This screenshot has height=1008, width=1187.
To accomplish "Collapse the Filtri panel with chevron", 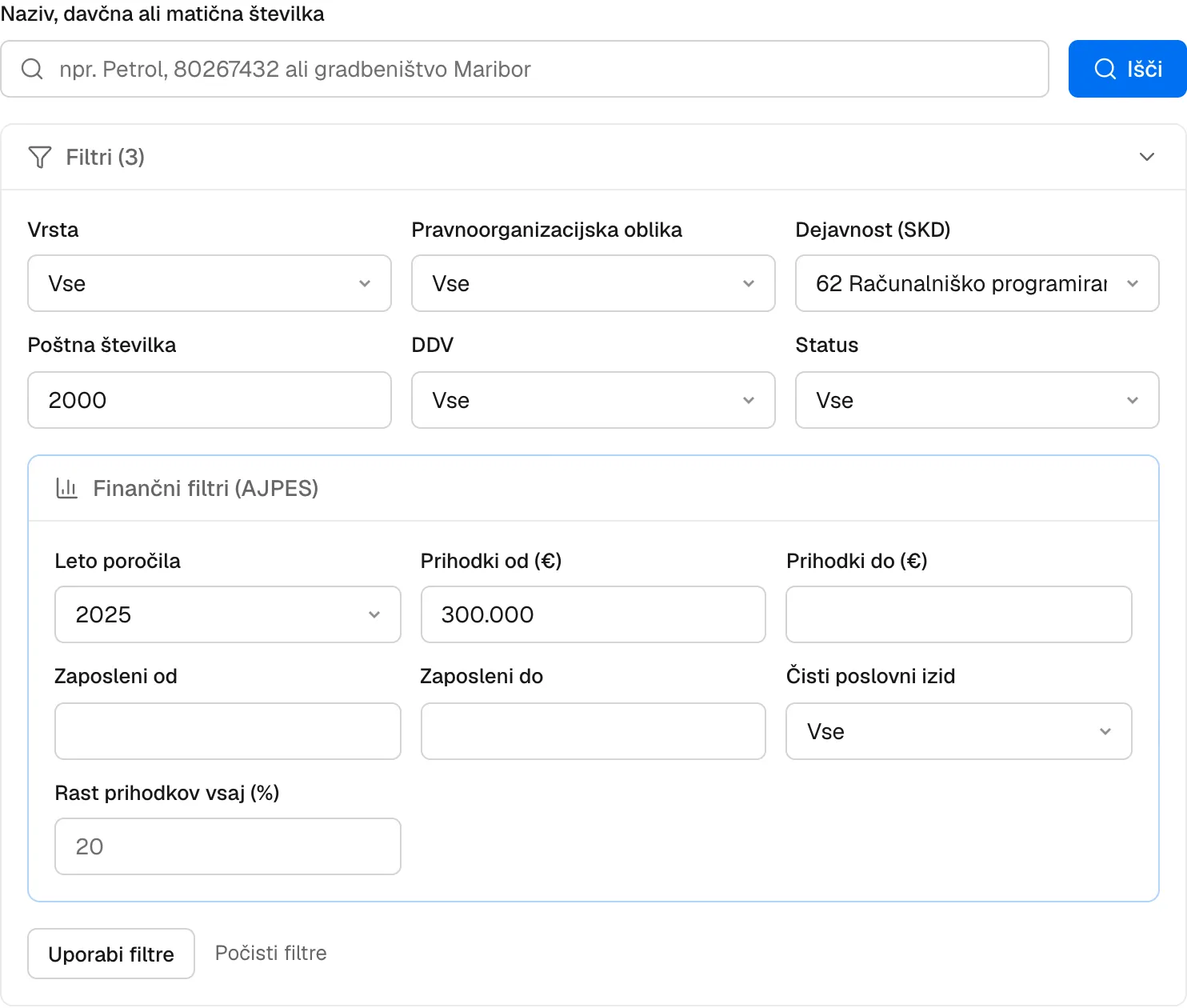I will tap(1147, 157).
